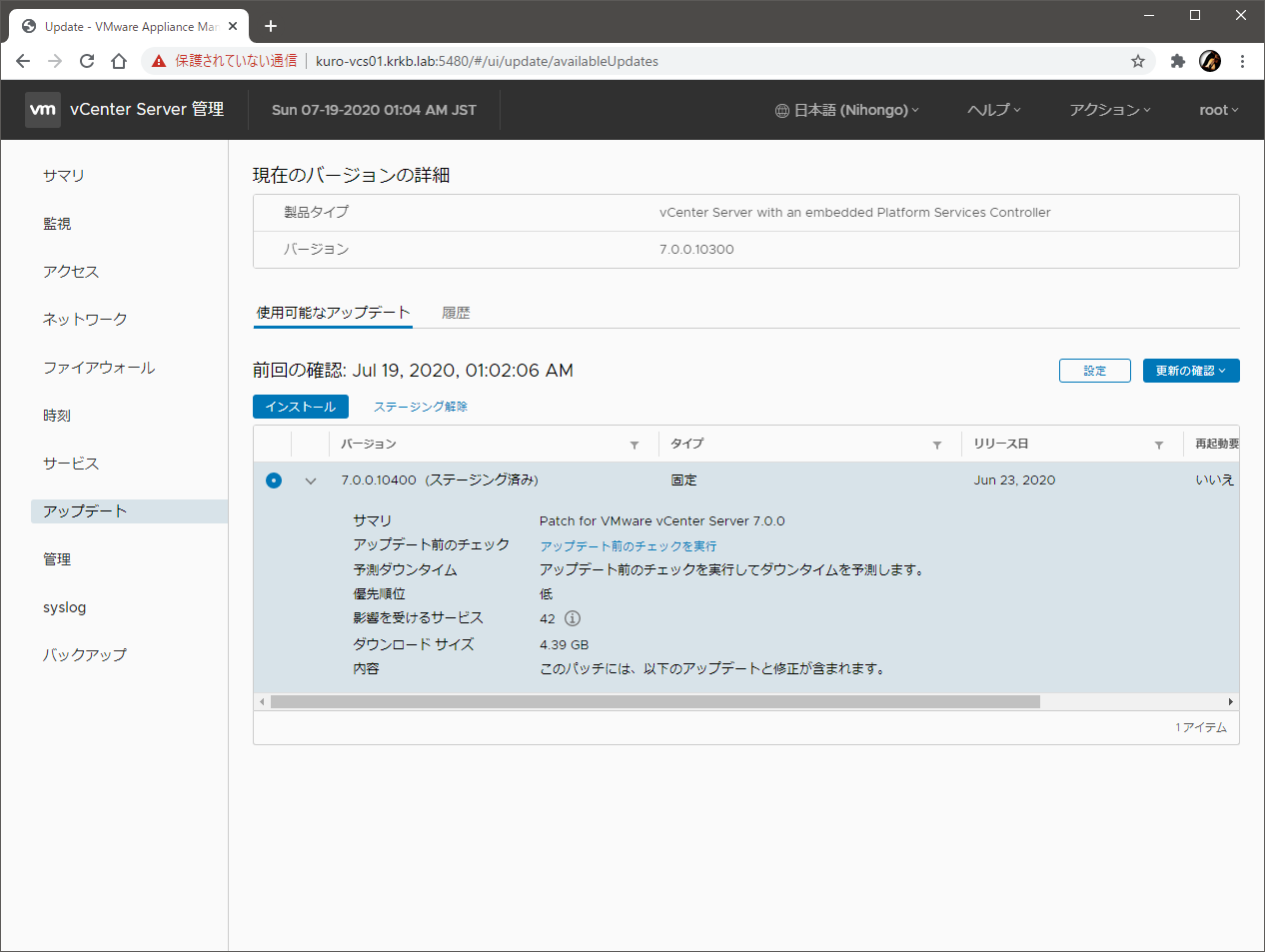Expand the root user menu
Screen dimensions: 1265x952
tap(1218, 110)
